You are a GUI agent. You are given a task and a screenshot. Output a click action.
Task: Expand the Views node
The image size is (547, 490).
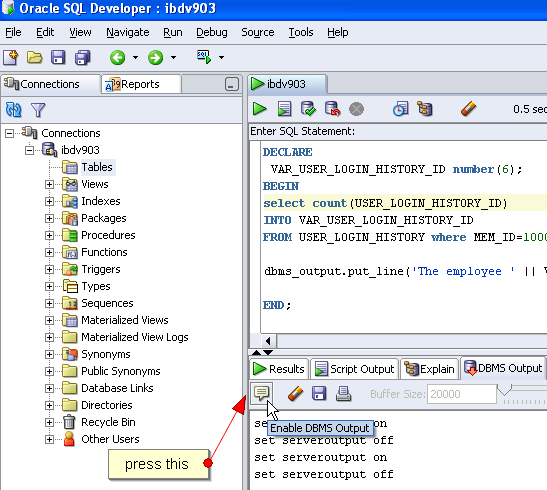pyautogui.click(x=49, y=184)
